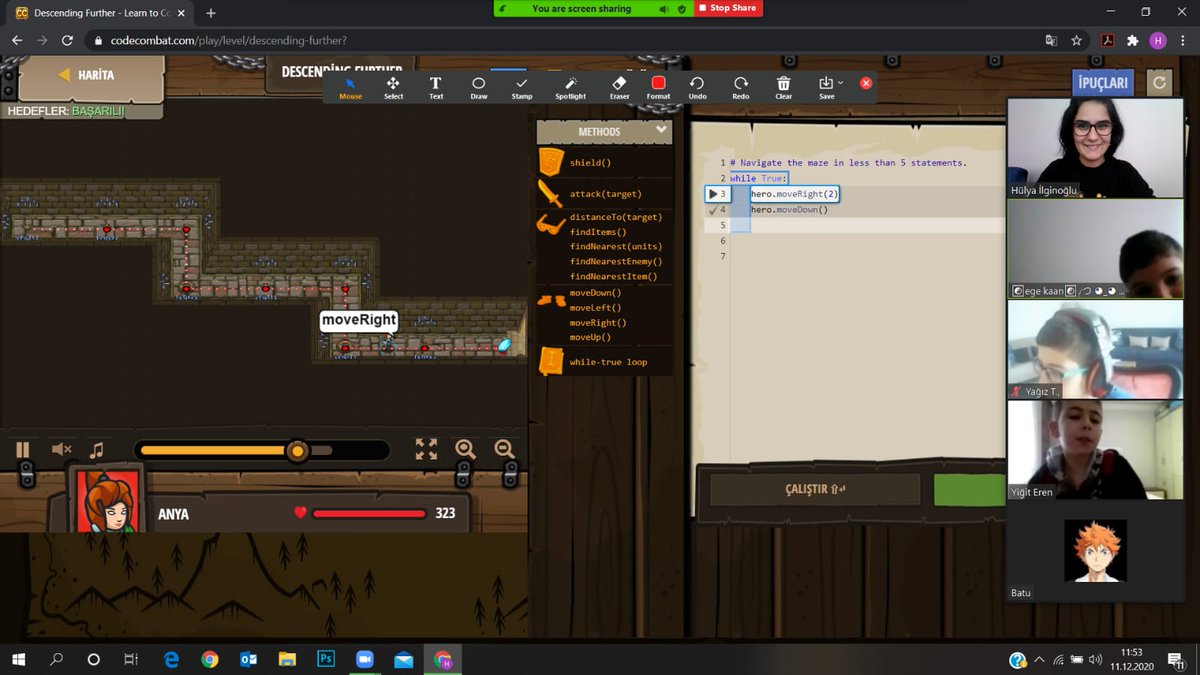
Task: Clear all annotations with trash icon
Action: [784, 88]
